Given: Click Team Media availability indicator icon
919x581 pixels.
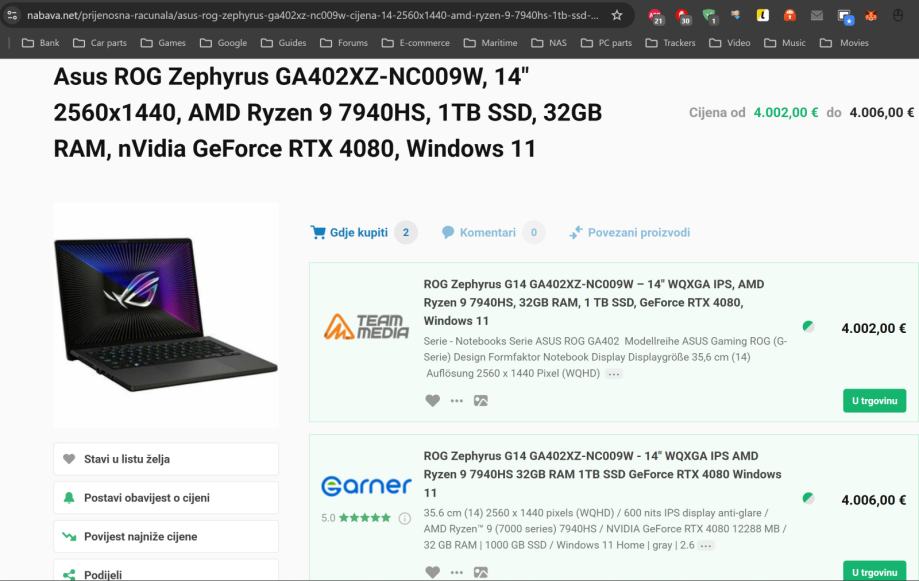Looking at the screenshot, I should [808, 327].
